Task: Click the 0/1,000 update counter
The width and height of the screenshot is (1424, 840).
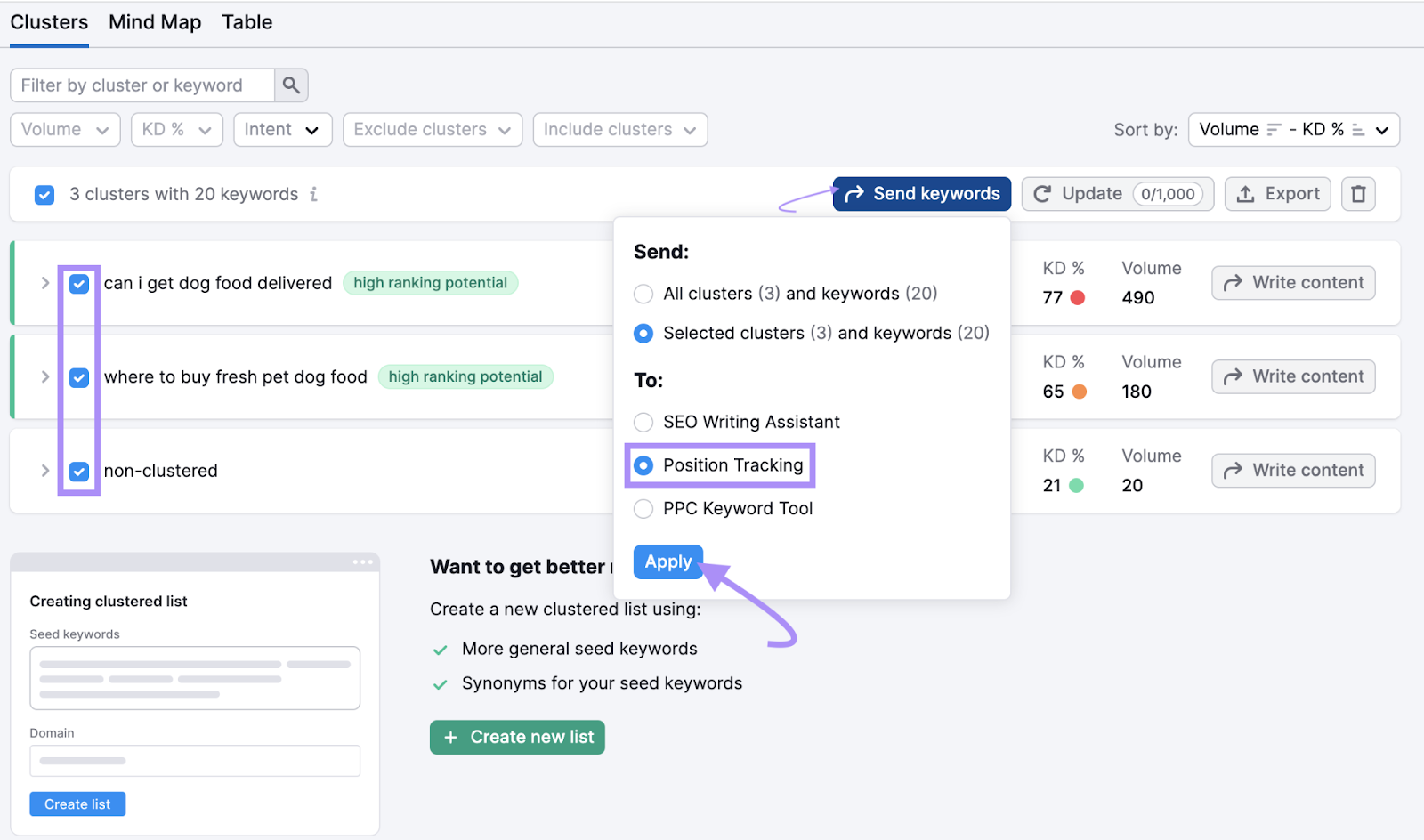Action: (x=1168, y=194)
